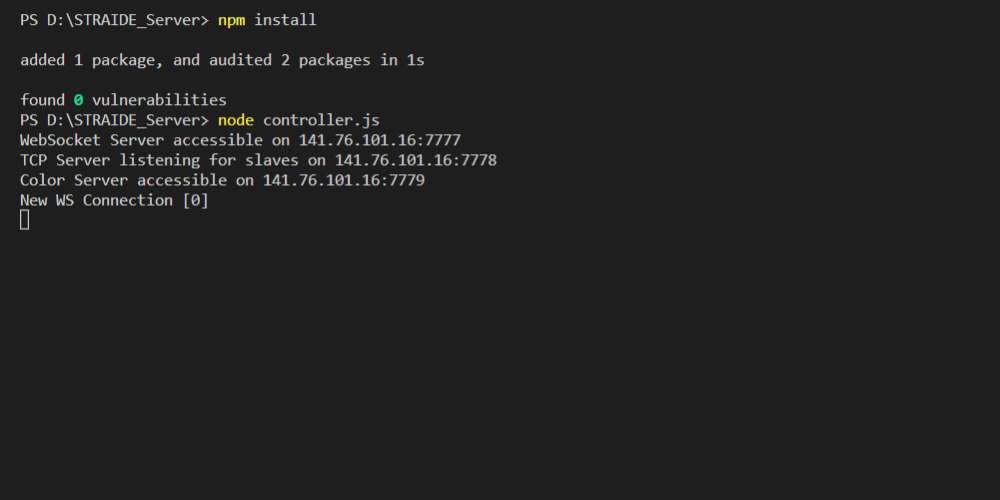Click the word install after npm
Image resolution: width=1000 pixels, height=500 pixels.
pyautogui.click(x=285, y=20)
